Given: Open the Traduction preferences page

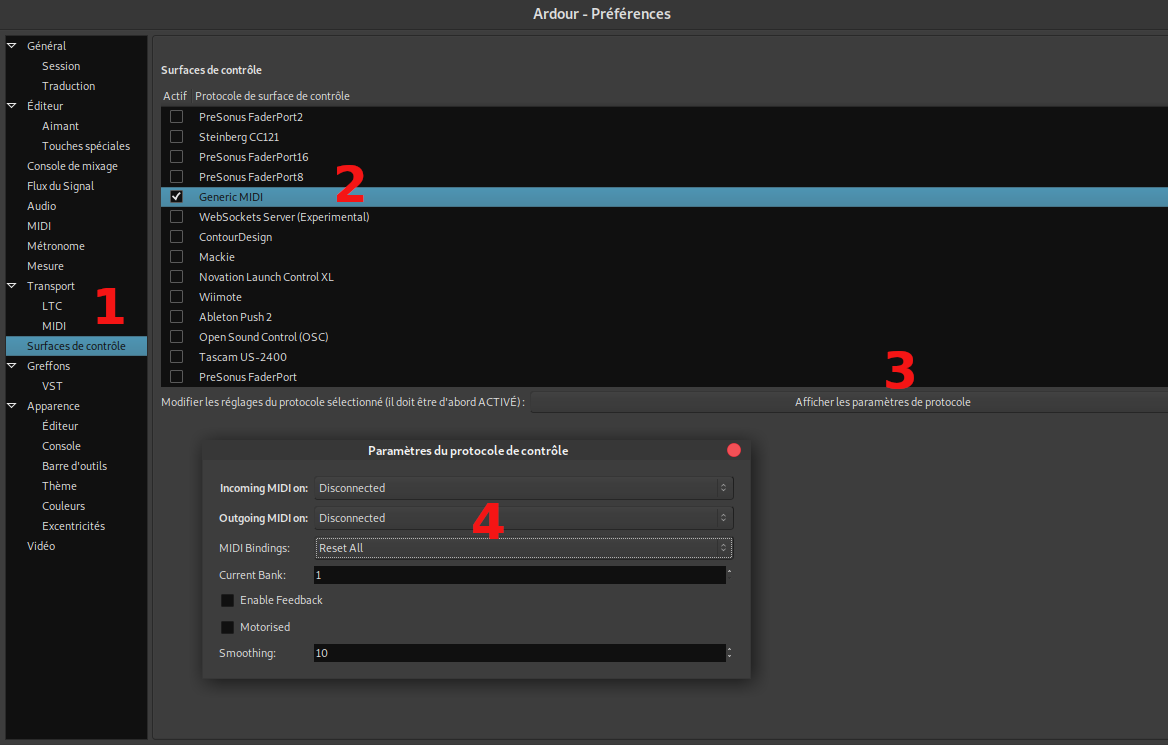Looking at the screenshot, I should pyautogui.click(x=69, y=86).
